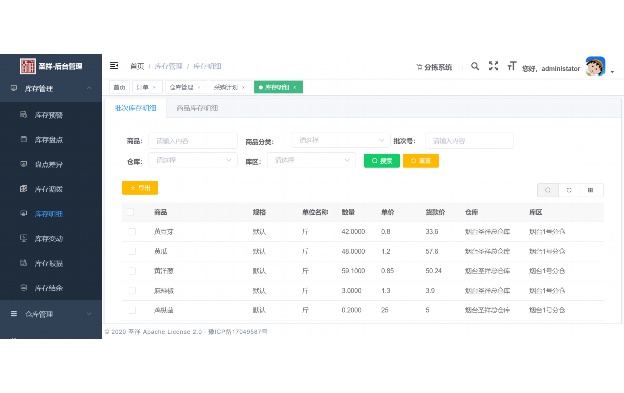Close the 采购计划 tag with its x
624x393 pixels.
[x=243, y=88]
